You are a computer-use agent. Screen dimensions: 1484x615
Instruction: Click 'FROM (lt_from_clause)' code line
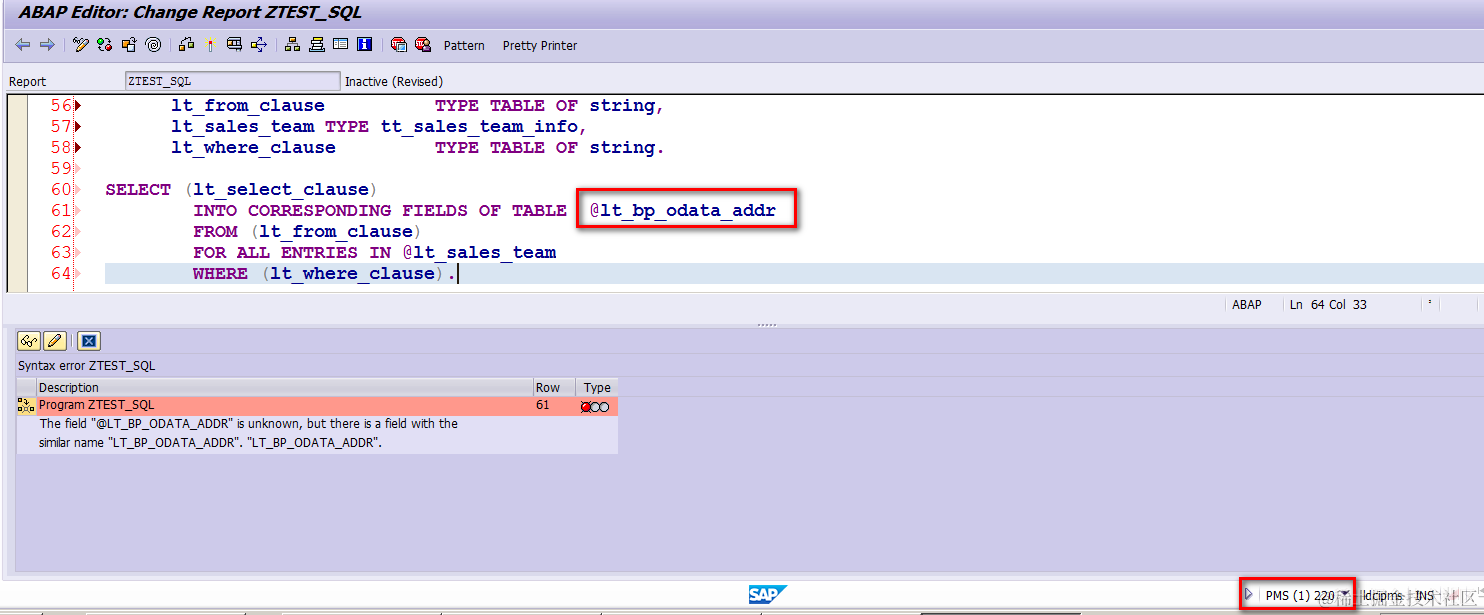click(x=309, y=232)
